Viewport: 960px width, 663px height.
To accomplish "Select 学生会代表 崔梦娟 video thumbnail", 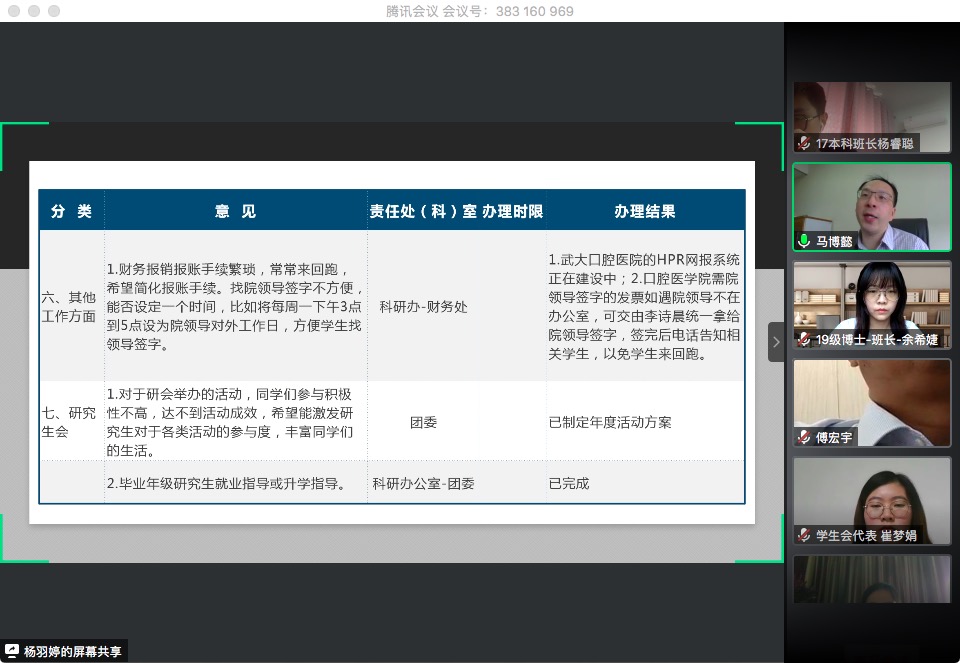I will tap(872, 501).
